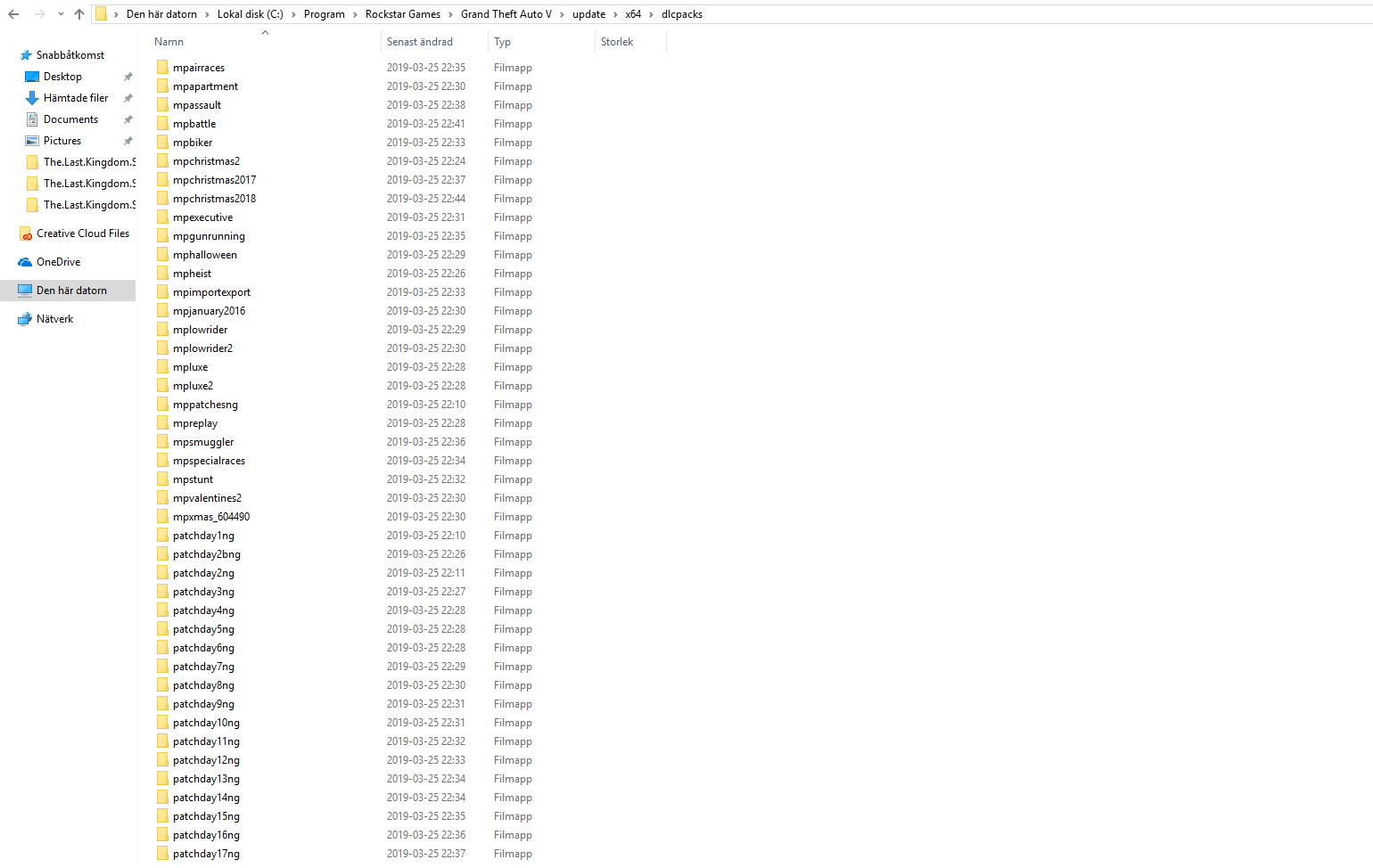Click the folder icon in the address bar
Image resolution: width=1373 pixels, height=868 pixels.
coord(102,14)
